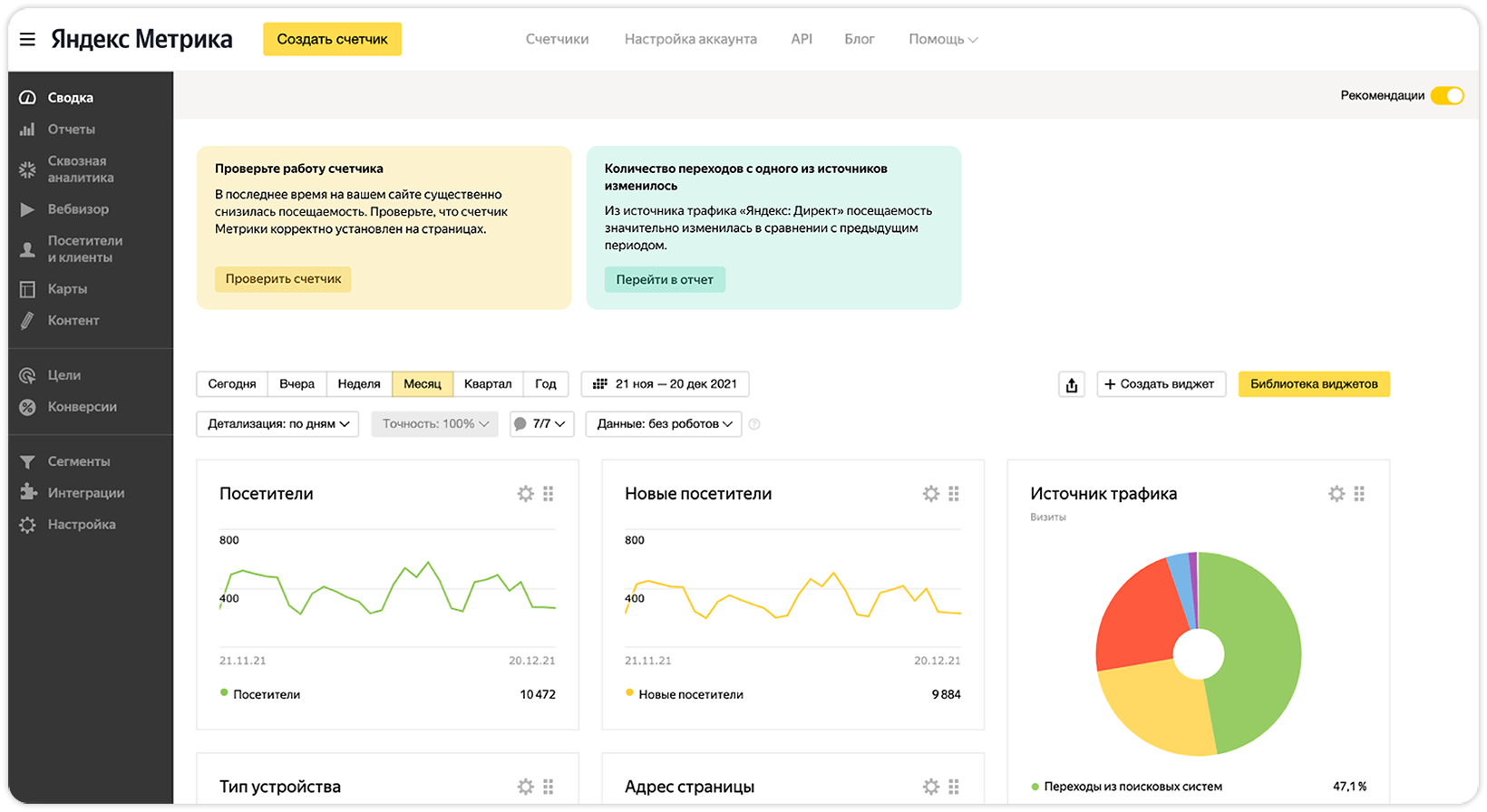Click the help question mark icon
The width and height of the screenshot is (1487, 812).
click(754, 424)
